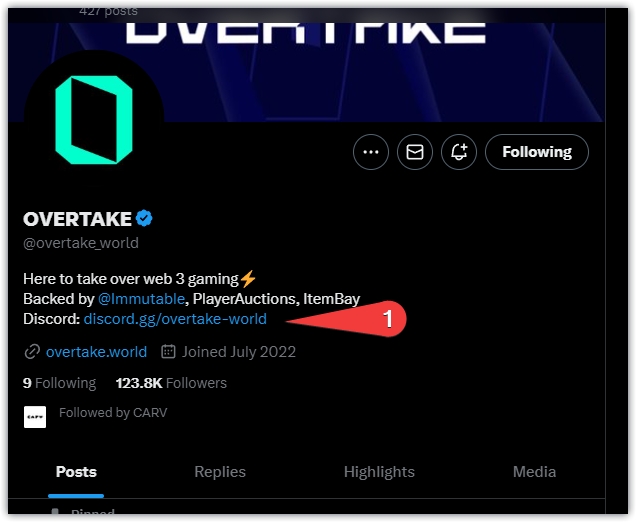Go to the Media tab
This screenshot has height=522, width=636.
[x=534, y=472]
